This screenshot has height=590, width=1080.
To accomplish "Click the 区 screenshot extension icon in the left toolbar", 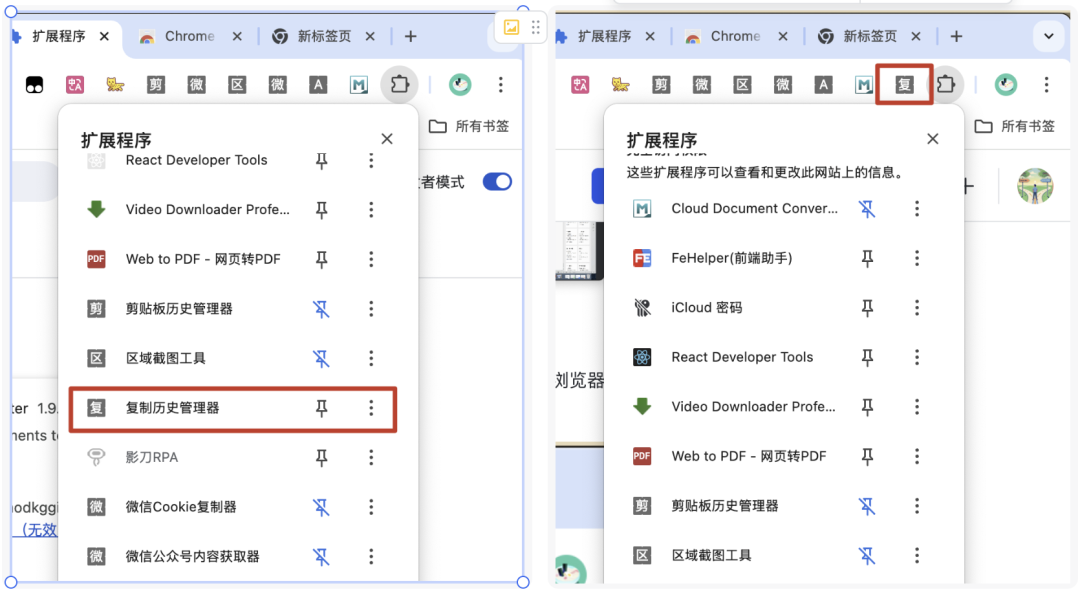I will [x=237, y=85].
